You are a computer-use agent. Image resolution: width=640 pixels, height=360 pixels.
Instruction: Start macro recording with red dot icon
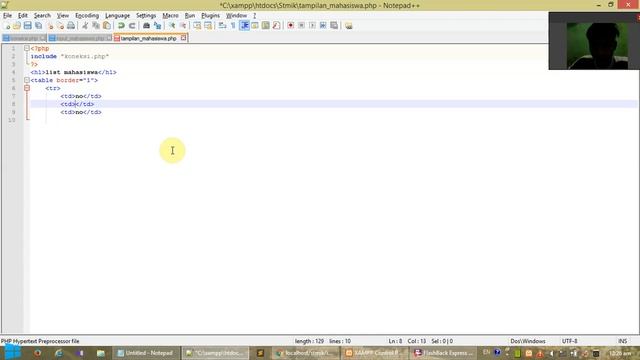tap(291, 26)
